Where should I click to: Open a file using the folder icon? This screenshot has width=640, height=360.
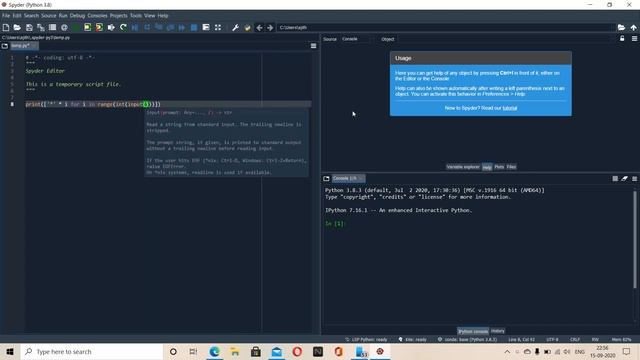(17, 27)
